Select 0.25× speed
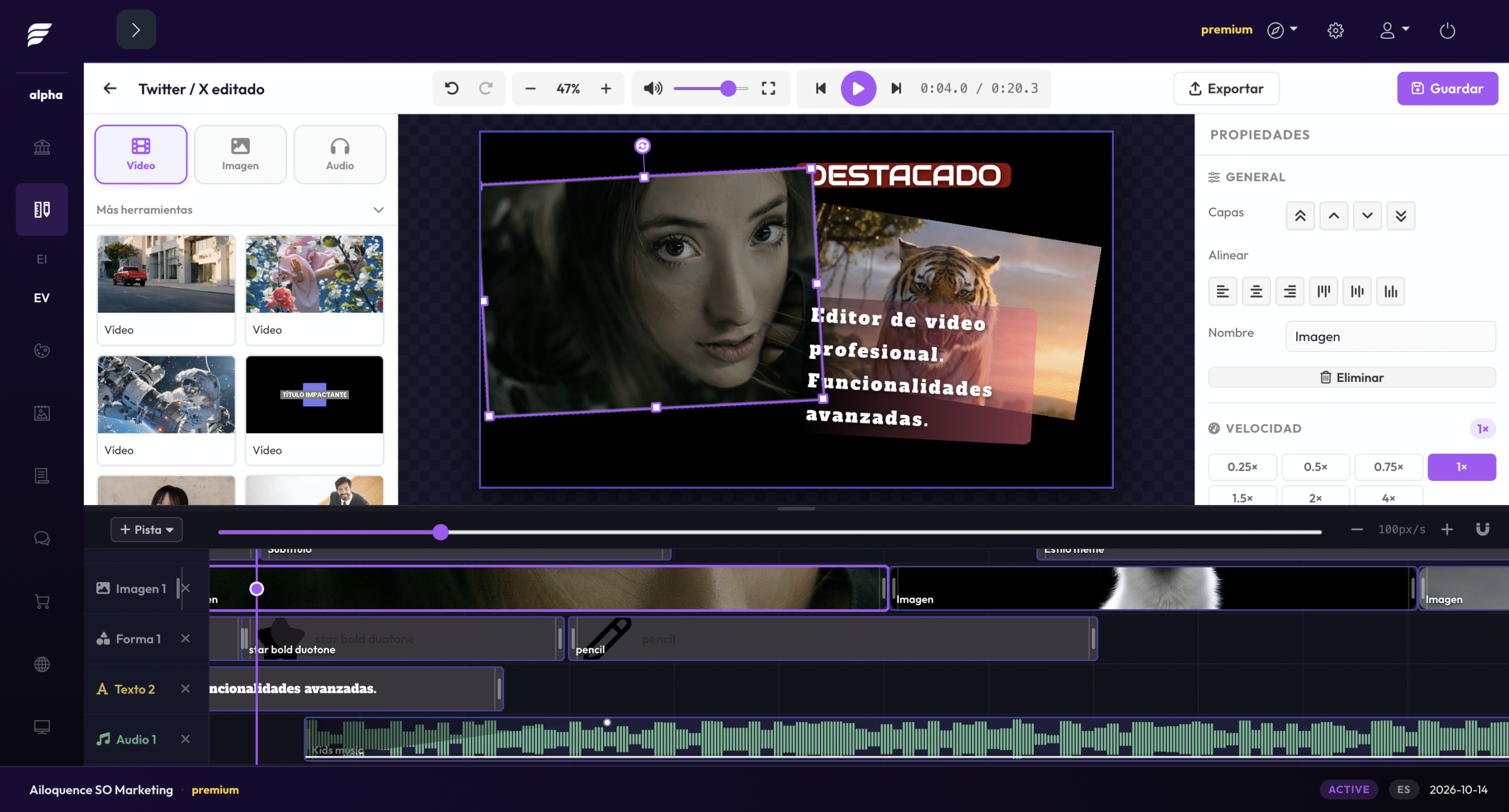This screenshot has height=812, width=1509. click(x=1243, y=467)
